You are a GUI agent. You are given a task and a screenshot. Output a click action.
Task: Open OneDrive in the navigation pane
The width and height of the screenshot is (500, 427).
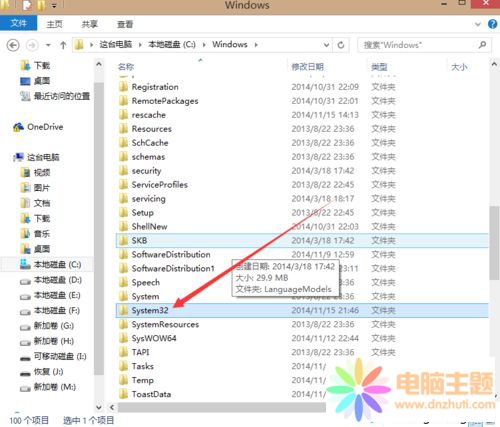38,127
